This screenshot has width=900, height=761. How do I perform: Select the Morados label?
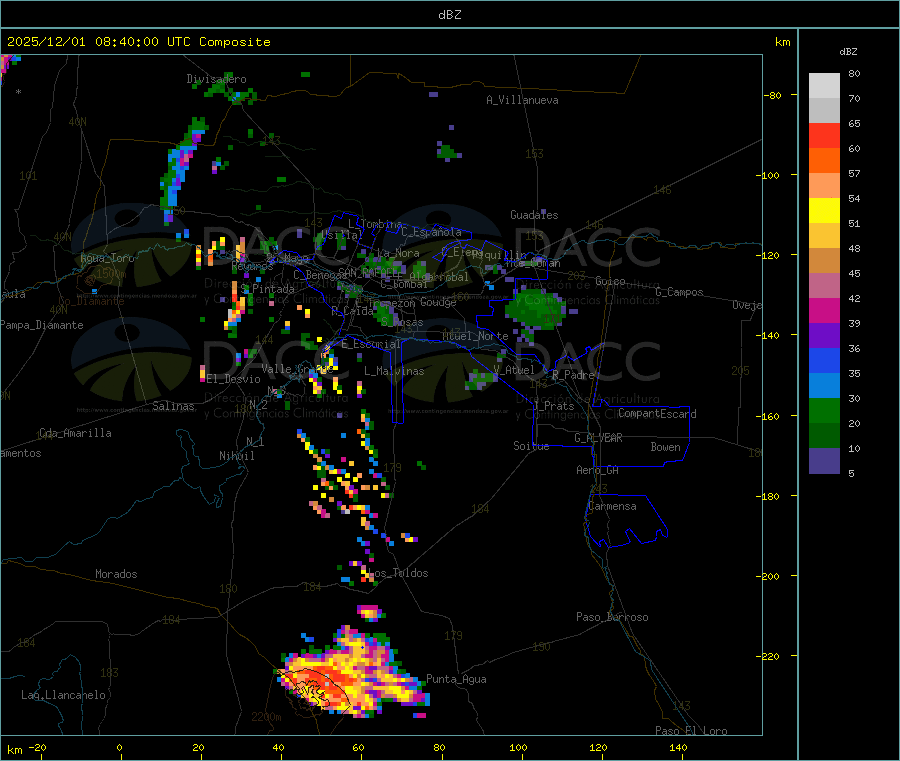(116, 574)
